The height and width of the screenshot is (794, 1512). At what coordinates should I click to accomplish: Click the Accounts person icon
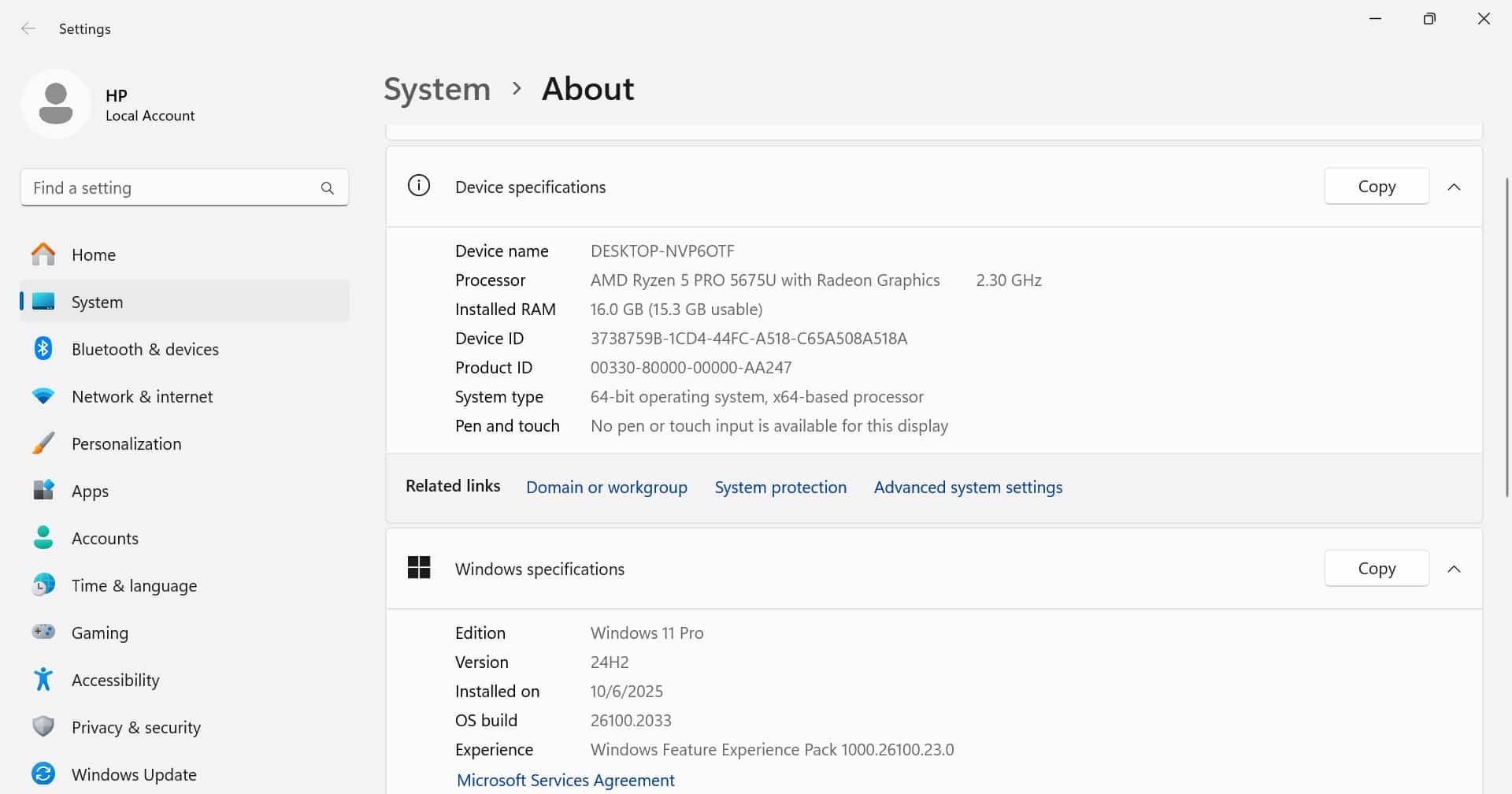[43, 538]
